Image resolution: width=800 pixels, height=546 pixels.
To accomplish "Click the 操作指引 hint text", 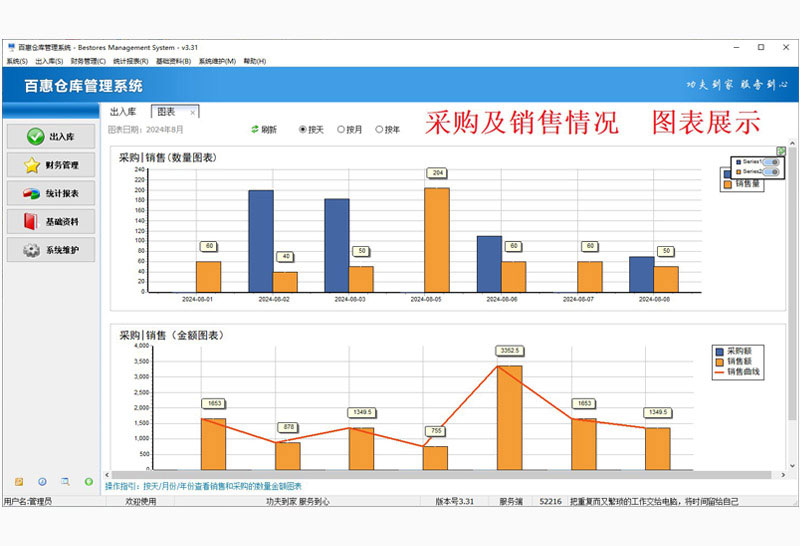I will coord(203,486).
